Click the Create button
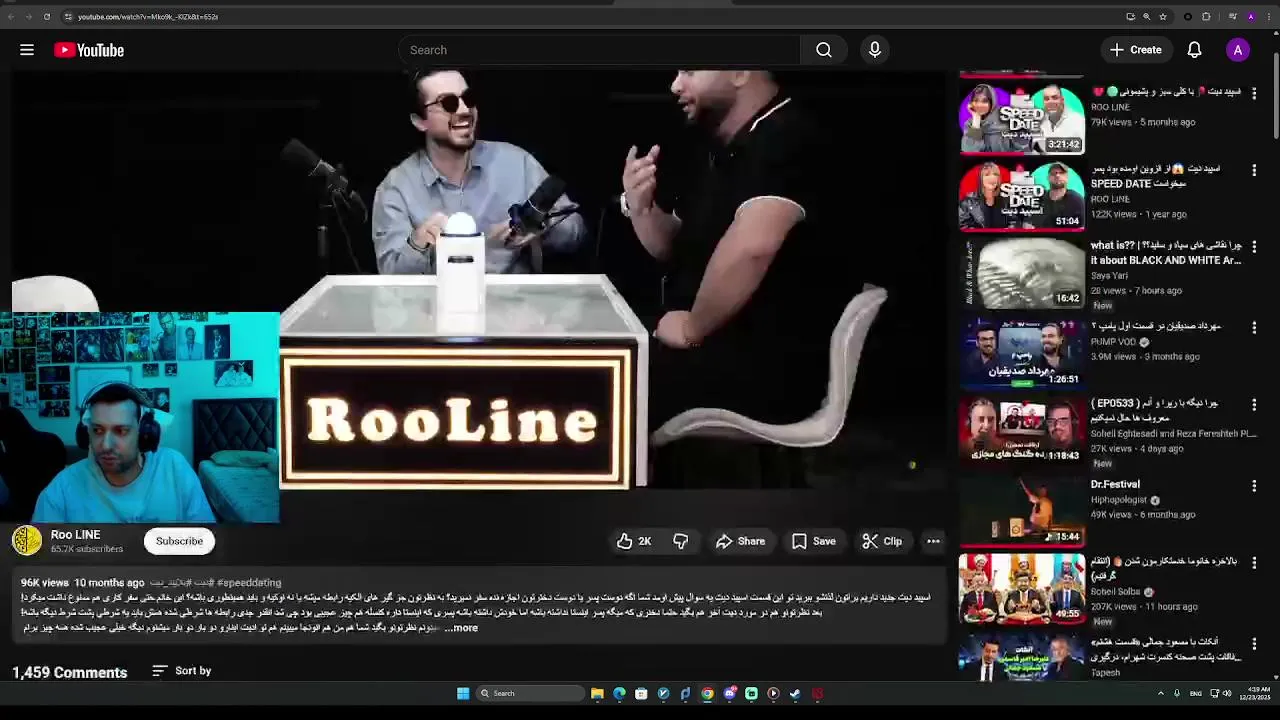Image resolution: width=1280 pixels, height=720 pixels. click(x=1135, y=50)
